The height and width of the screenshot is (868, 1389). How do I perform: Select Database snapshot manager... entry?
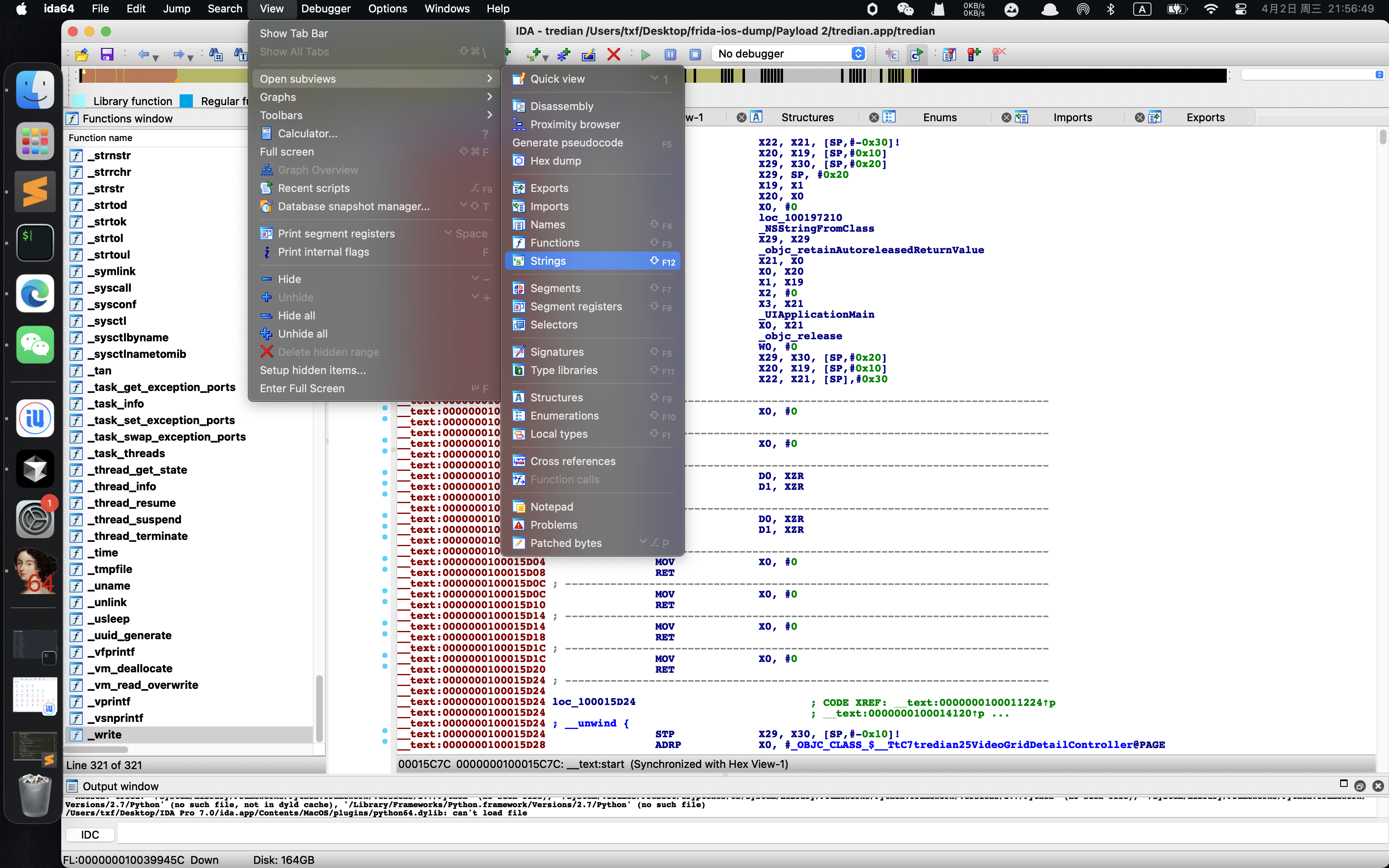pyautogui.click(x=376, y=207)
